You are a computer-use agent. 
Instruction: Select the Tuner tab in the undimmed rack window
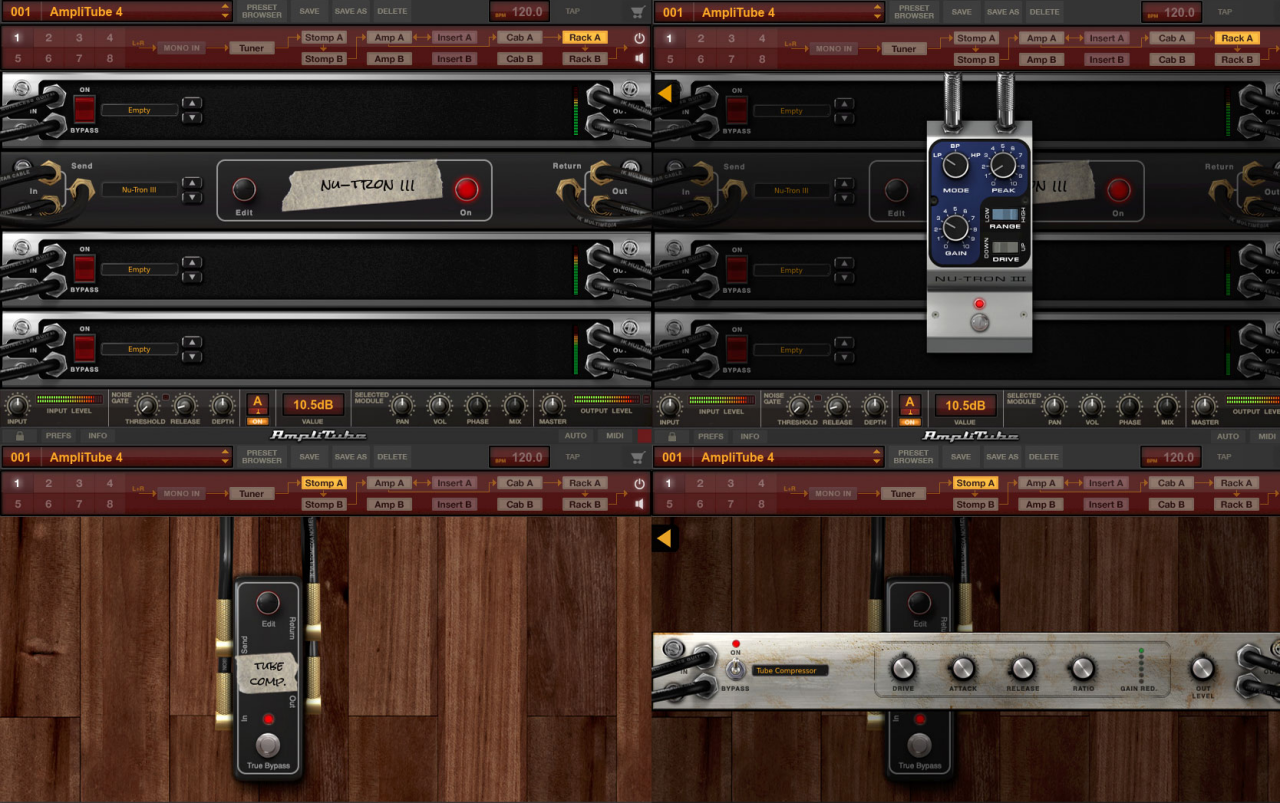(x=252, y=48)
